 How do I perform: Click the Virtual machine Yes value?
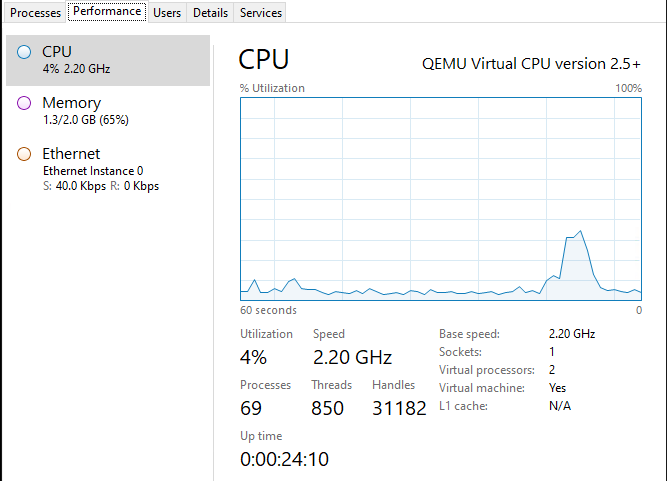click(x=557, y=388)
